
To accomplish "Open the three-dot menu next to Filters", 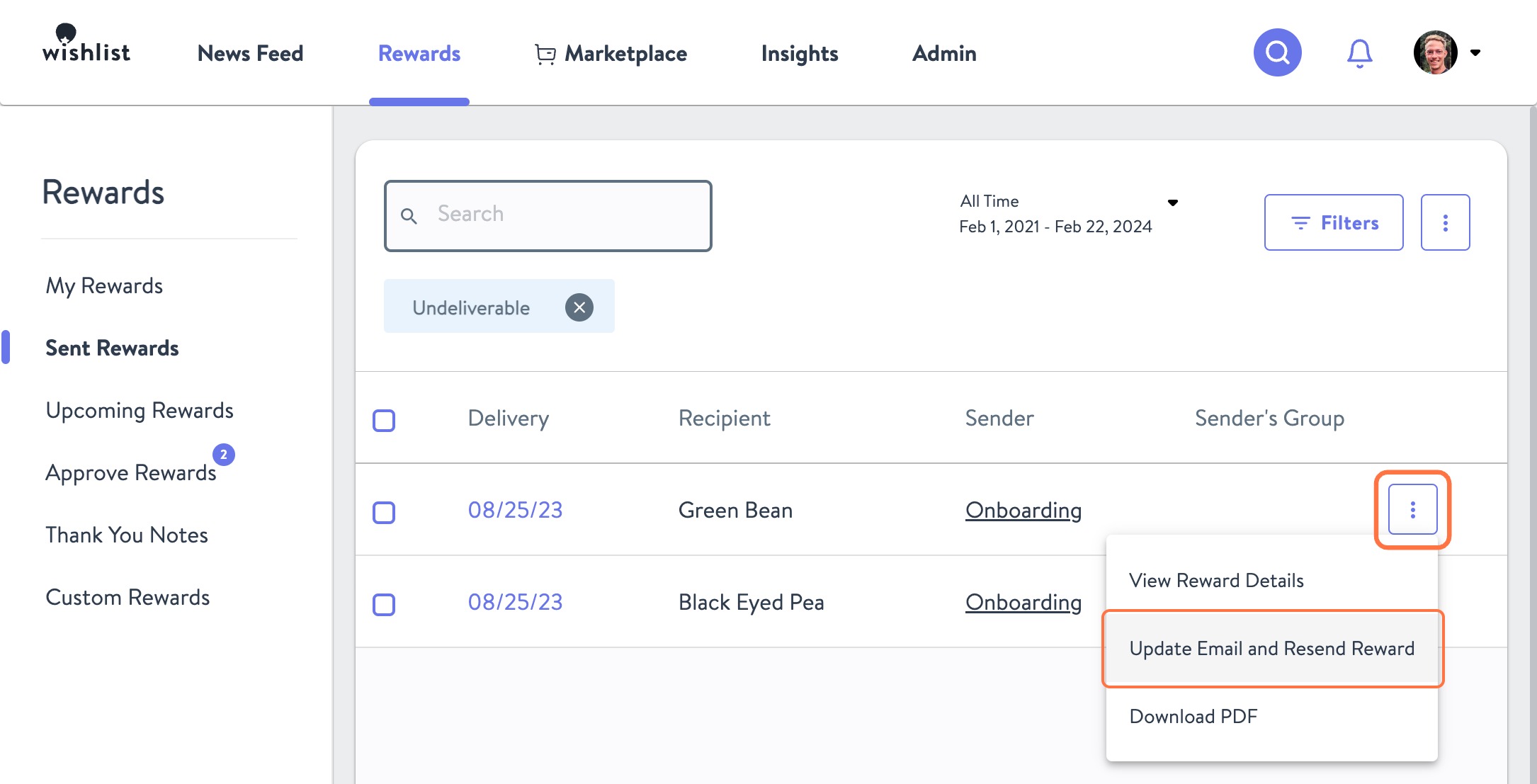I will [x=1445, y=222].
